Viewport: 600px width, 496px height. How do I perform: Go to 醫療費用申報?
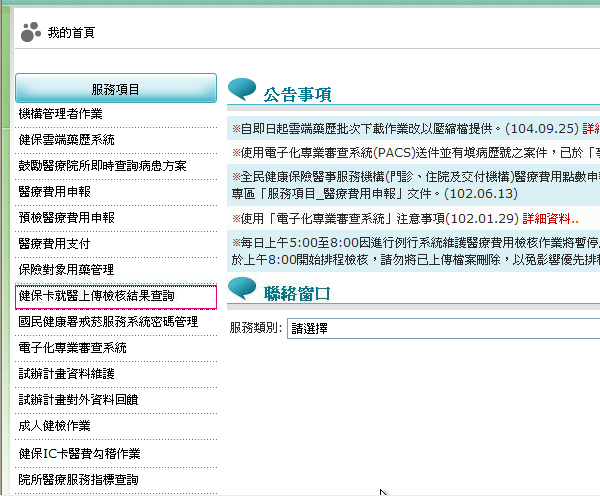pyautogui.click(x=54, y=192)
